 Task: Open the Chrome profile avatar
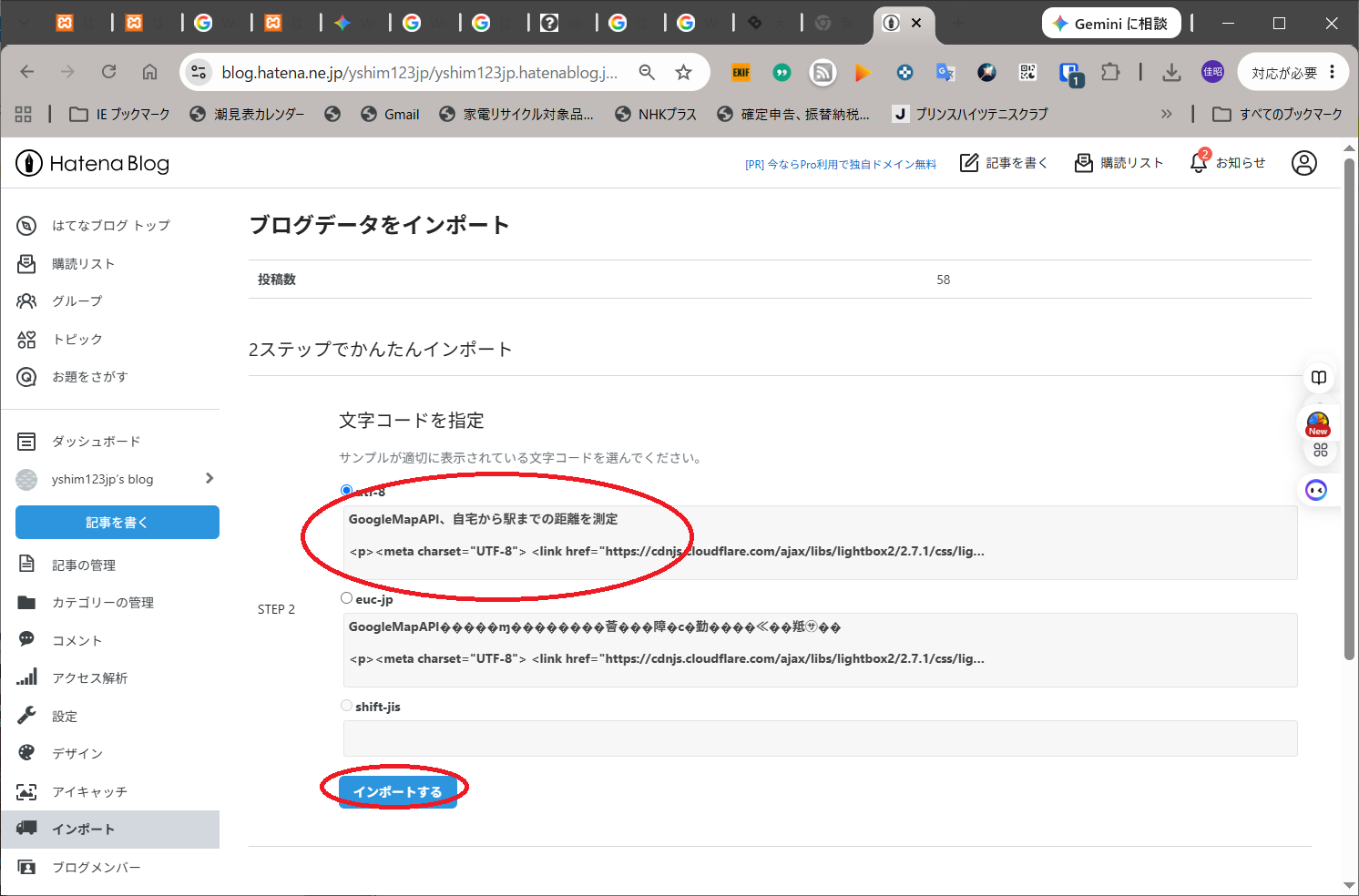tap(1212, 72)
